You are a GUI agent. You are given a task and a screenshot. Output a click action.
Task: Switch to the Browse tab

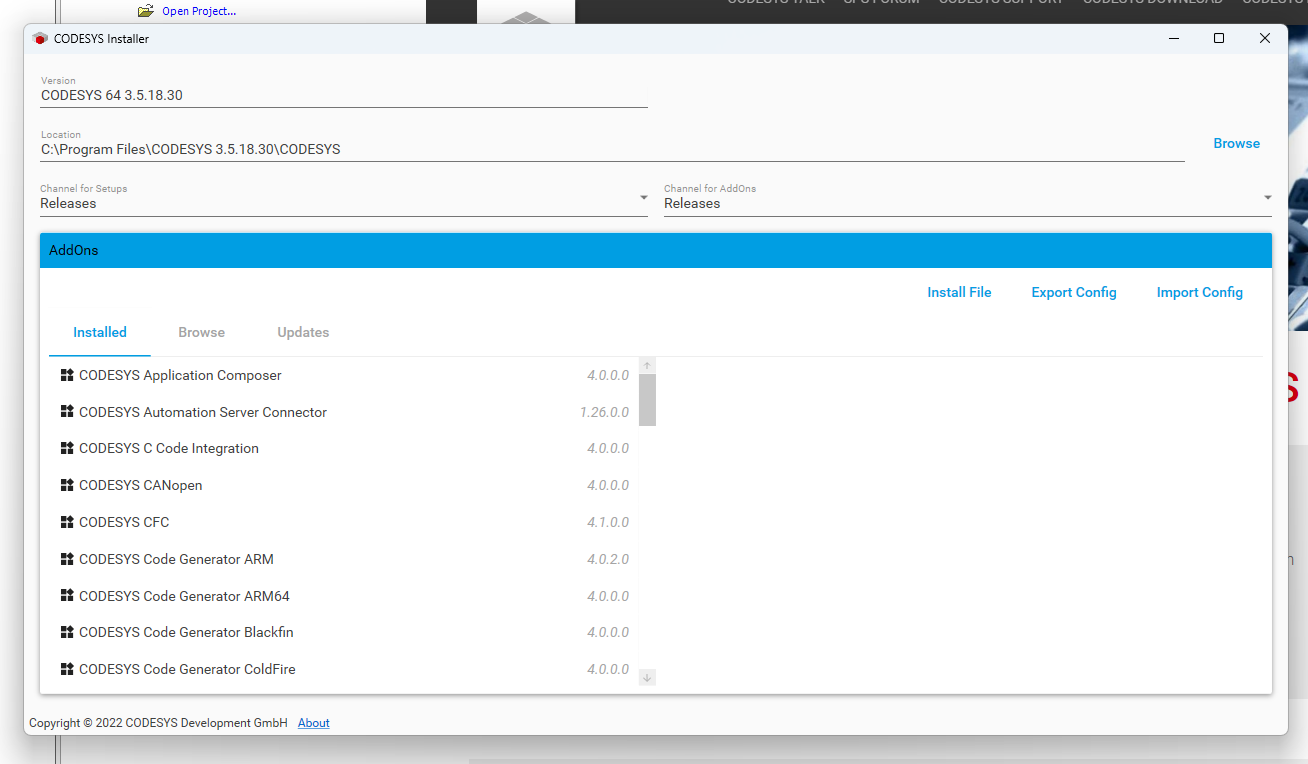click(x=202, y=332)
